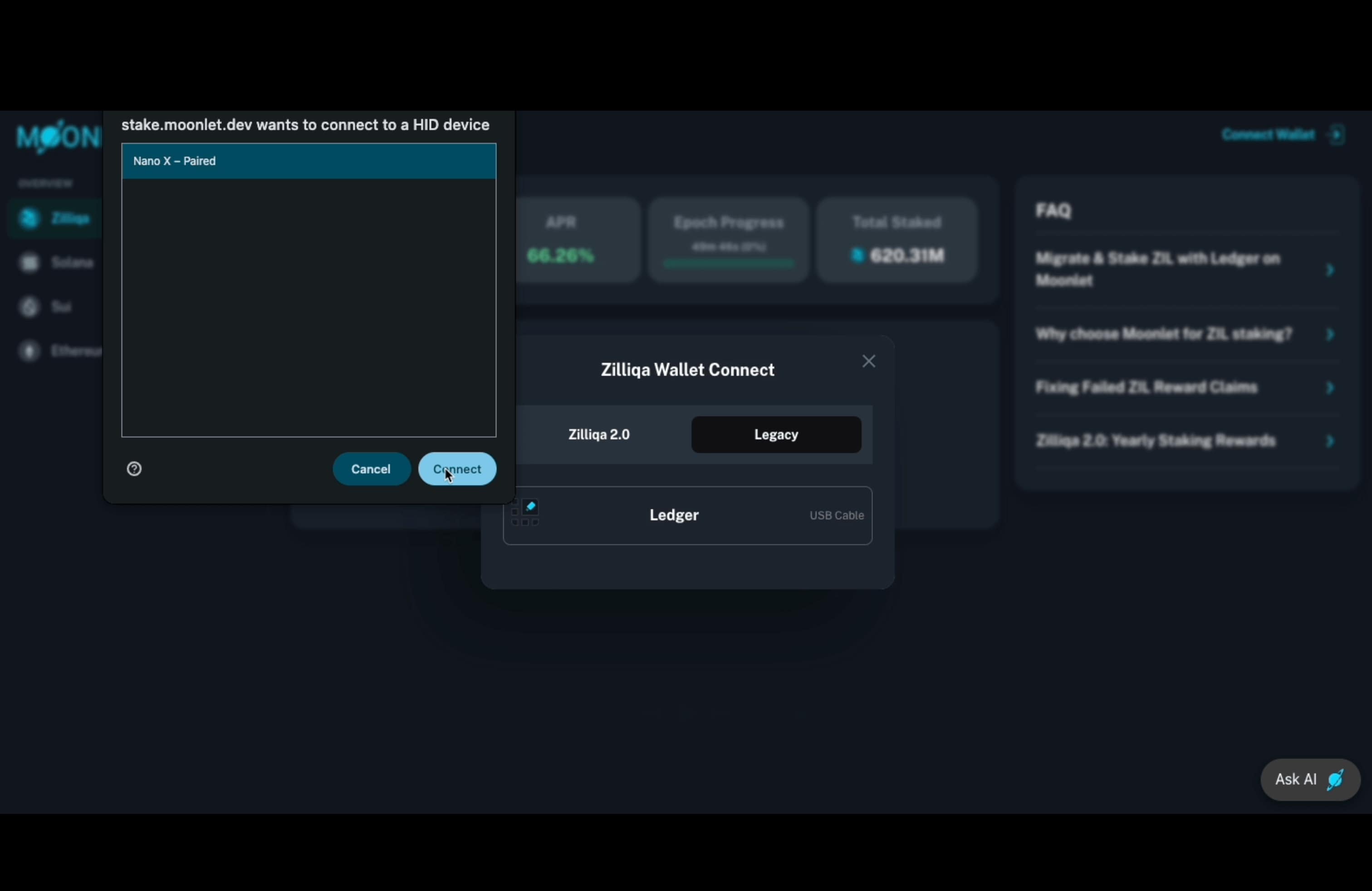Image resolution: width=1372 pixels, height=891 pixels.
Task: Expand chevron for Fixing Failed ZIL Reward Claims
Action: pos(1331,388)
